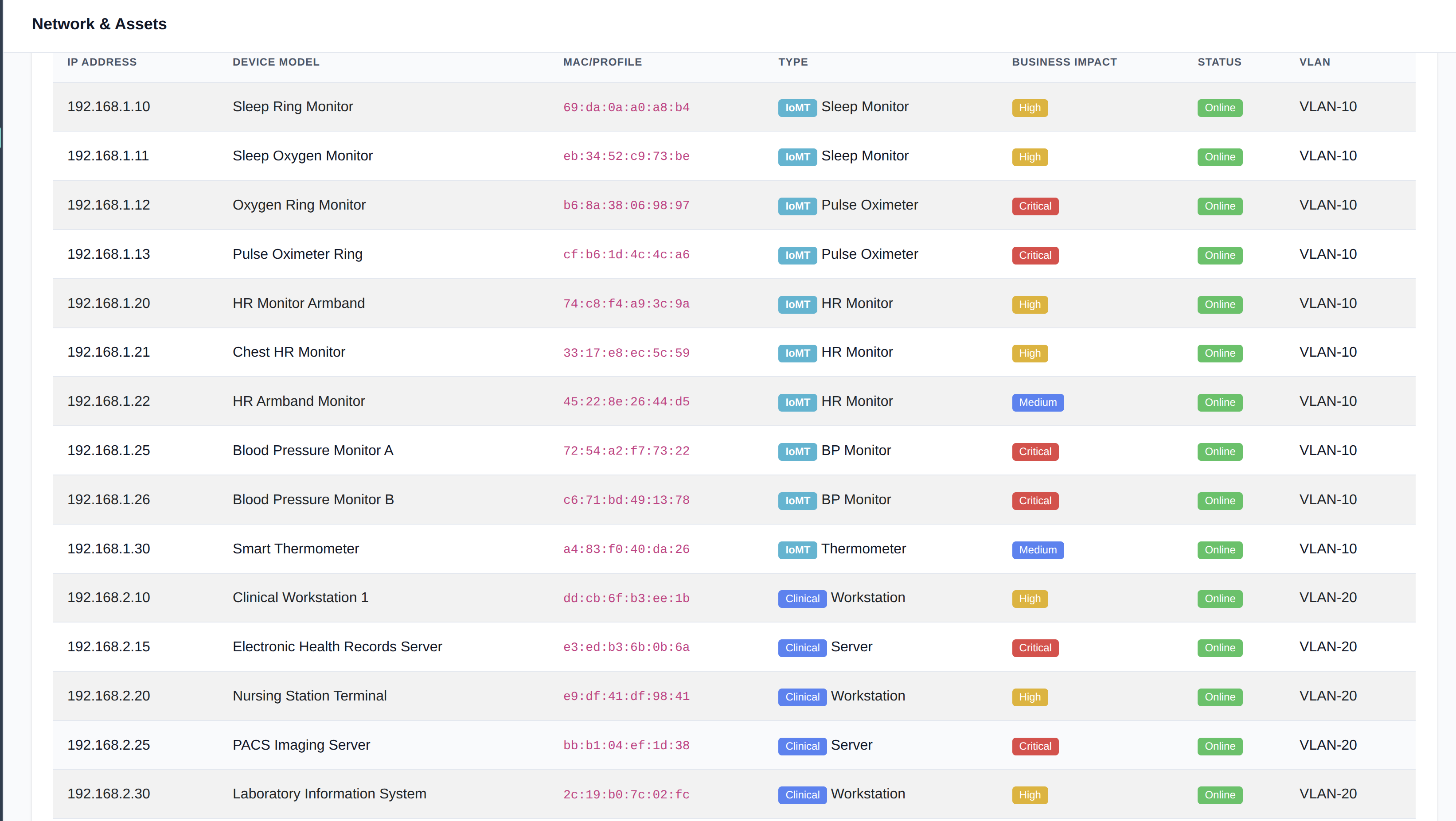
Task: Click the IoMT badge for Pulse Oximeter Ring
Action: pyautogui.click(x=797, y=255)
